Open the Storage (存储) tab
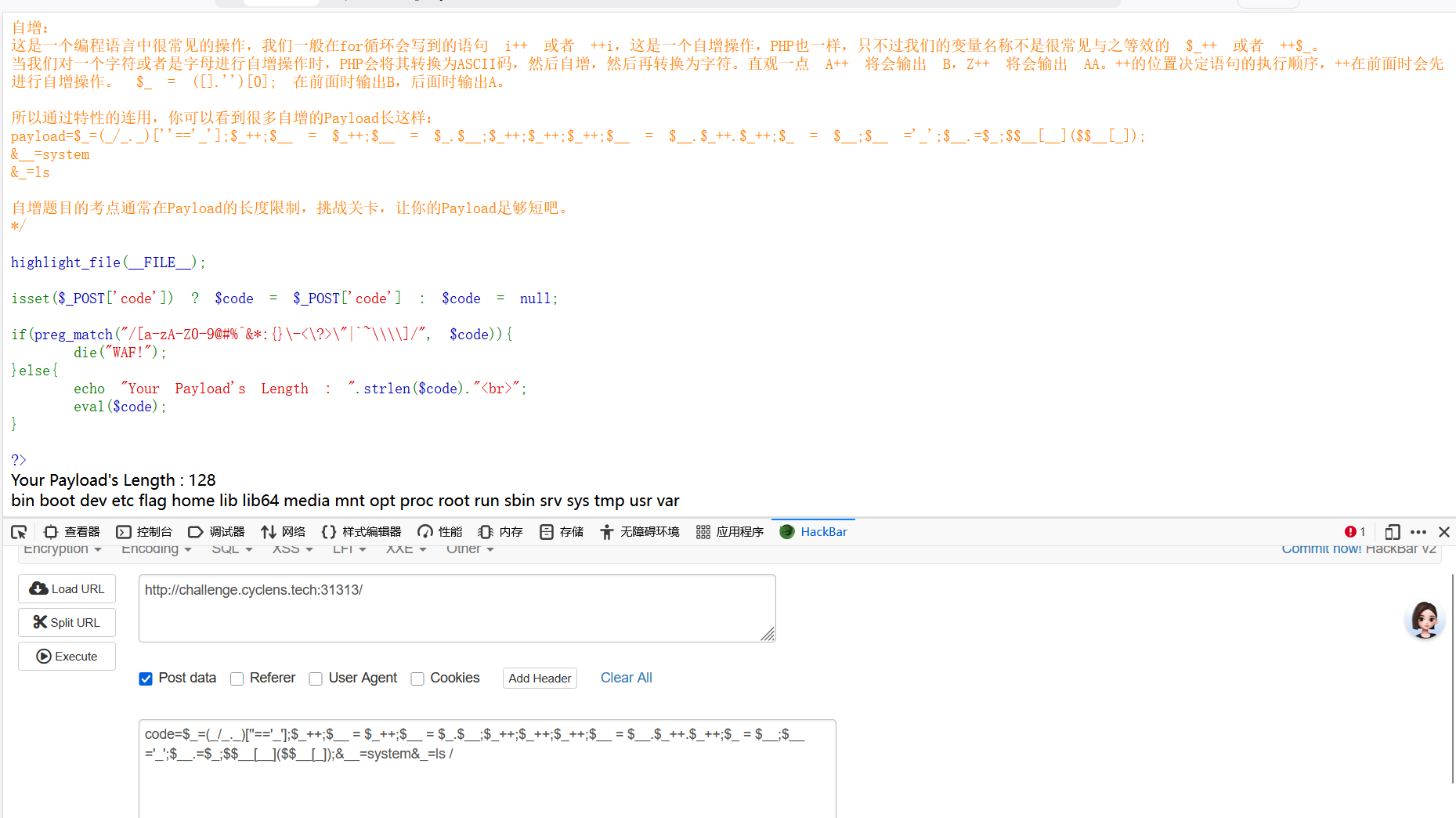 point(562,532)
